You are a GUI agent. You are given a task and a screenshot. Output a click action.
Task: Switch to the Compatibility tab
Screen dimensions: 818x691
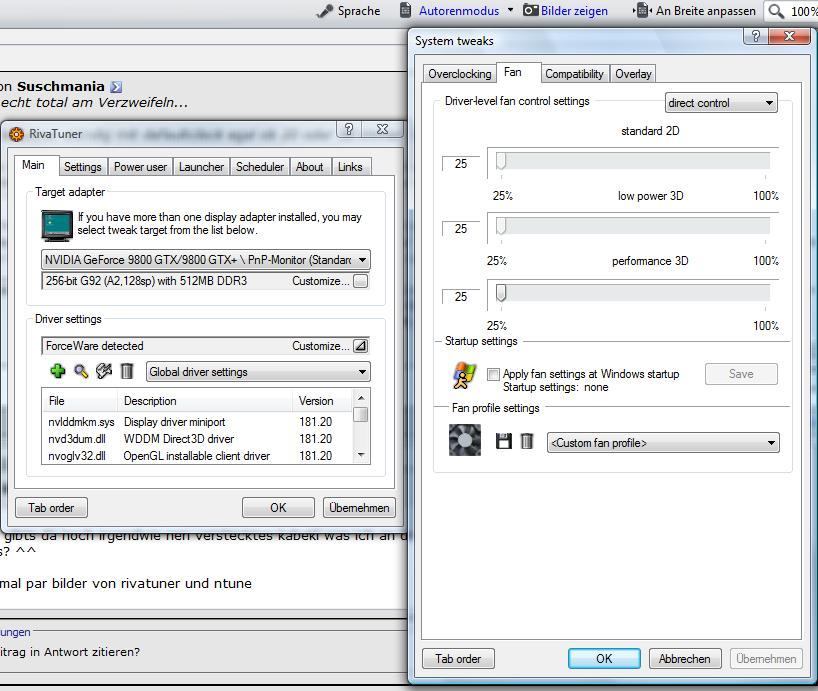[x=574, y=74]
